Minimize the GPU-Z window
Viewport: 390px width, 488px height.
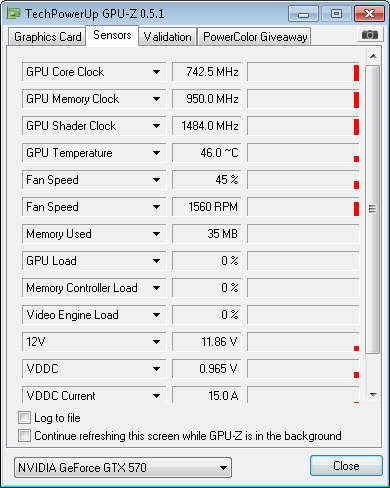click(303, 14)
